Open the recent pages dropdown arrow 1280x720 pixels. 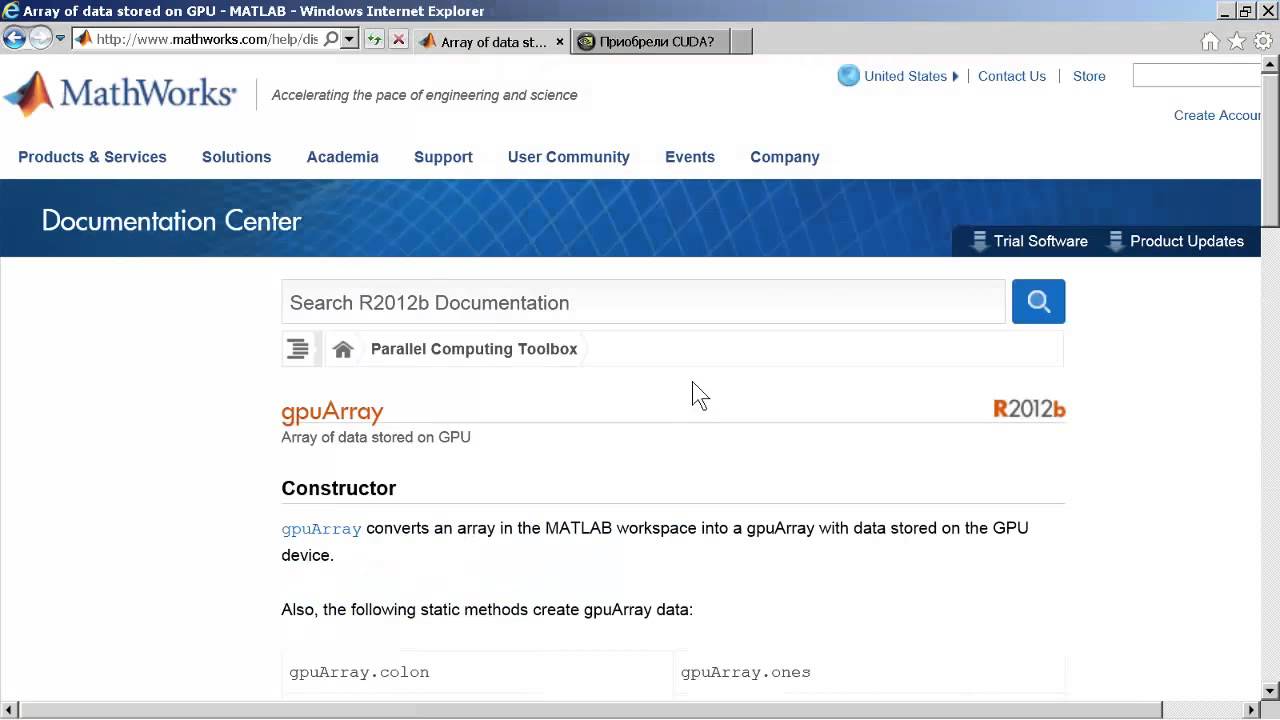(x=61, y=39)
